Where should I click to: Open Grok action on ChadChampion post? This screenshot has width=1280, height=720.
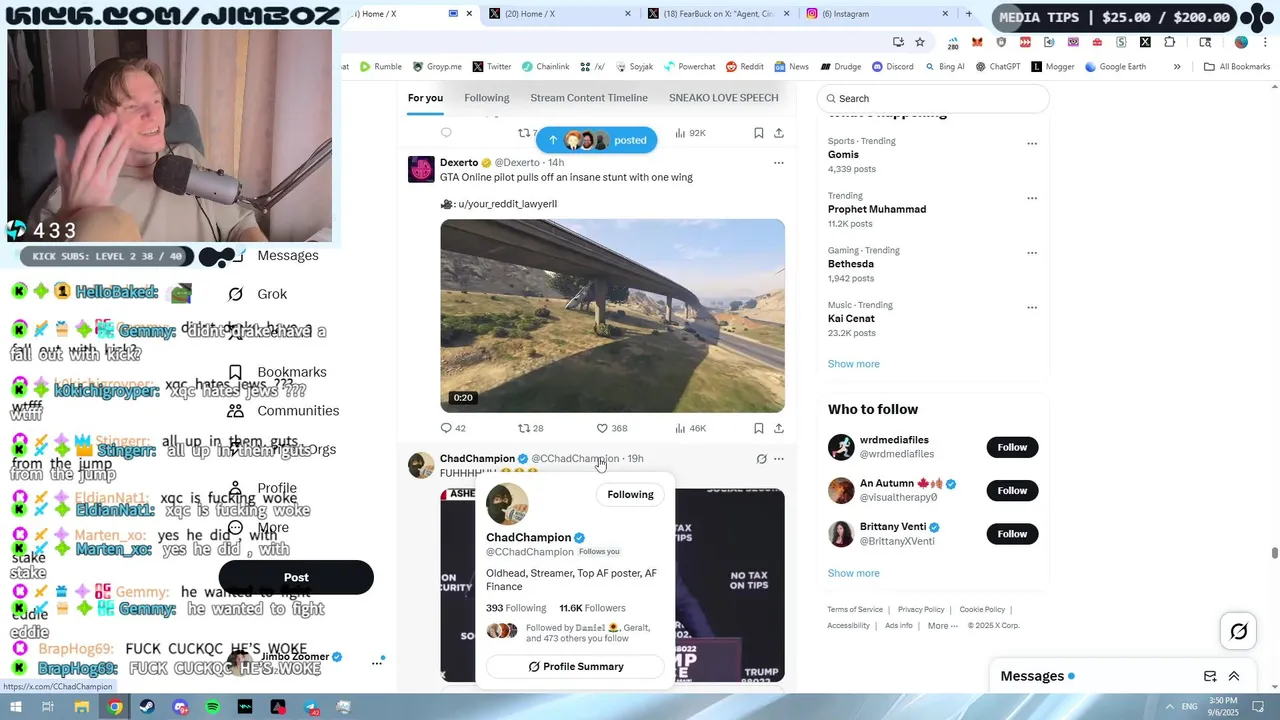click(x=761, y=459)
